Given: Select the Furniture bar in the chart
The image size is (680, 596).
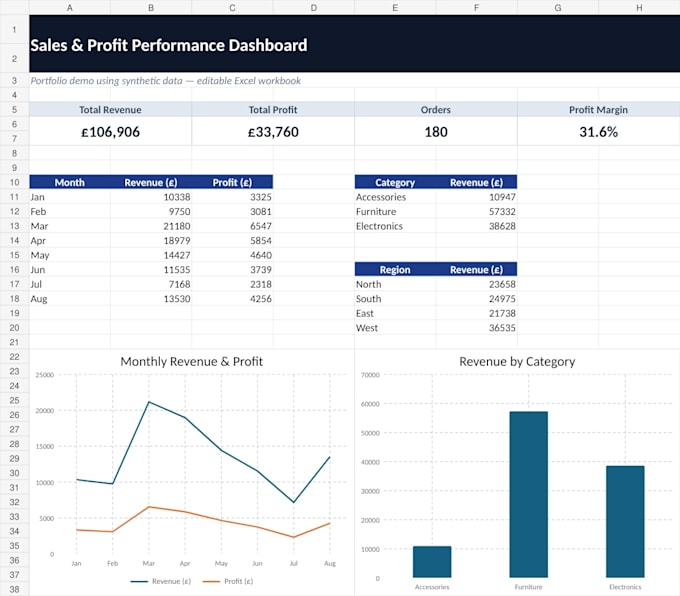Looking at the screenshot, I should [x=529, y=494].
